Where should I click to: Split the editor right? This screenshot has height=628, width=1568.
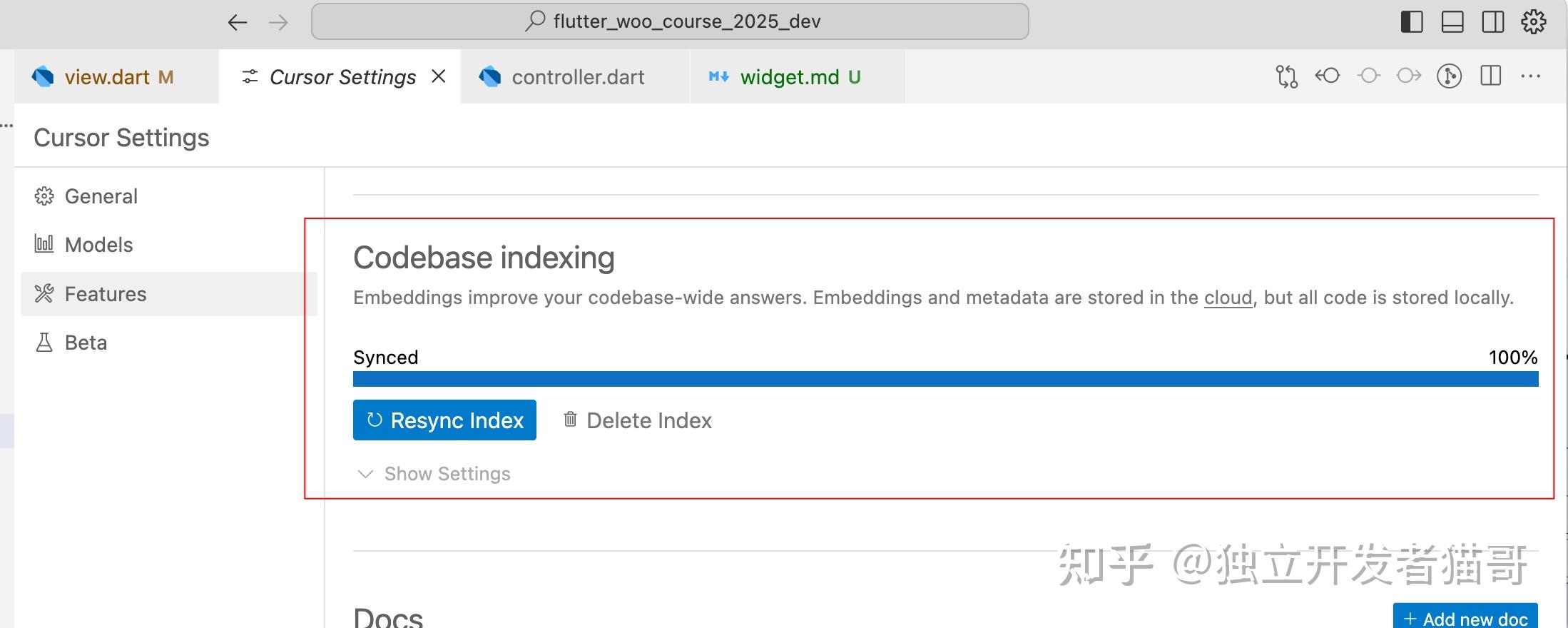pos(1491,76)
